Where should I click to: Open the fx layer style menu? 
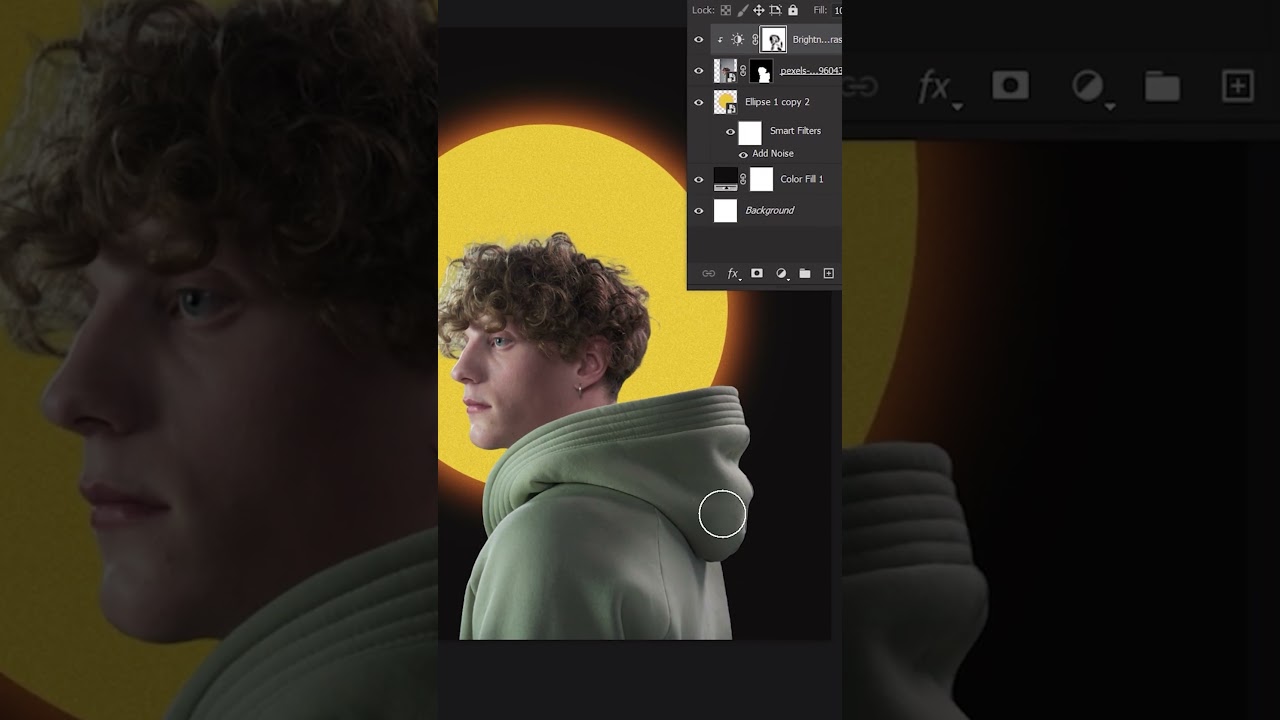click(733, 273)
